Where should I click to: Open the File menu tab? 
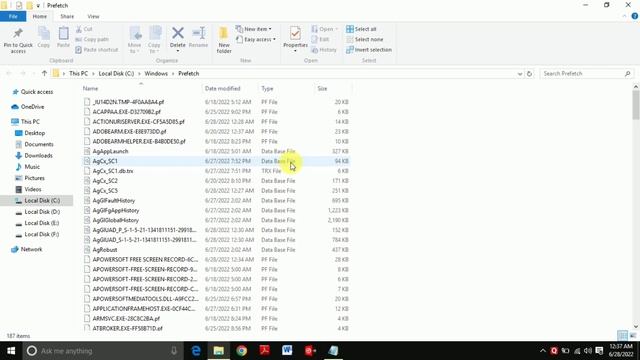tap(13, 16)
